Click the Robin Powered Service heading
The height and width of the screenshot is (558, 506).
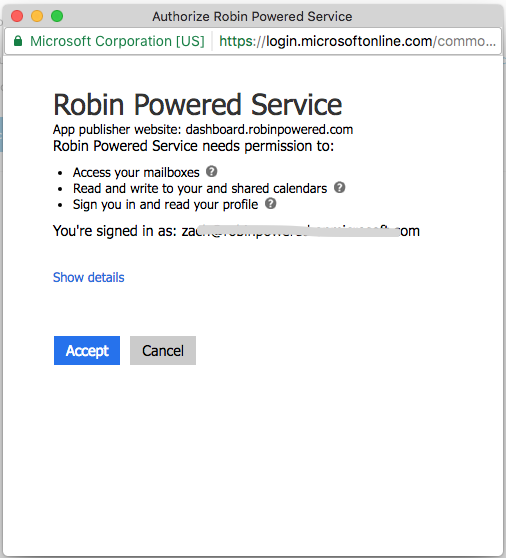197,105
